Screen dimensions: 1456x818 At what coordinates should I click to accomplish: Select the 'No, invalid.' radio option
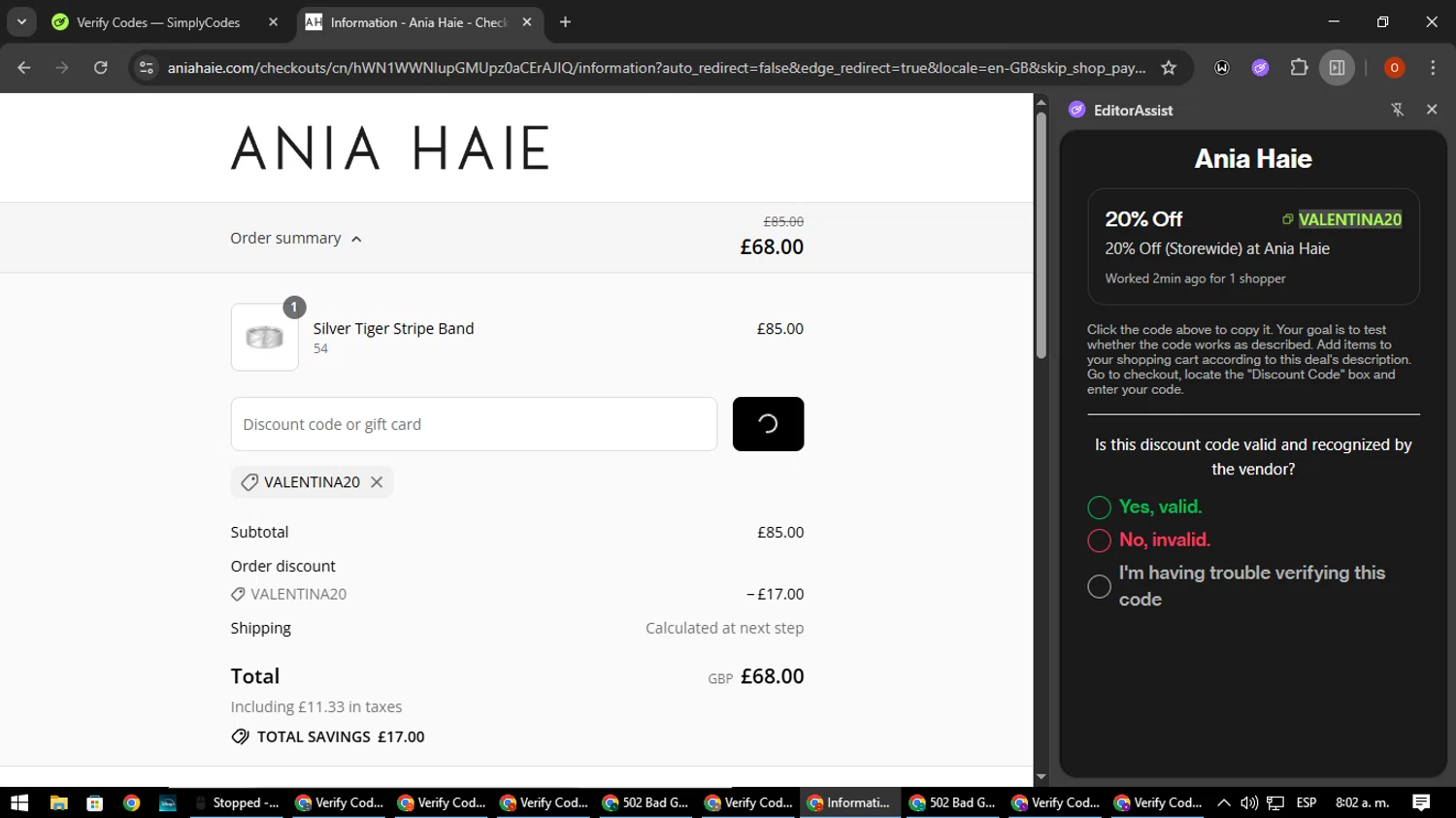pyautogui.click(x=1099, y=540)
